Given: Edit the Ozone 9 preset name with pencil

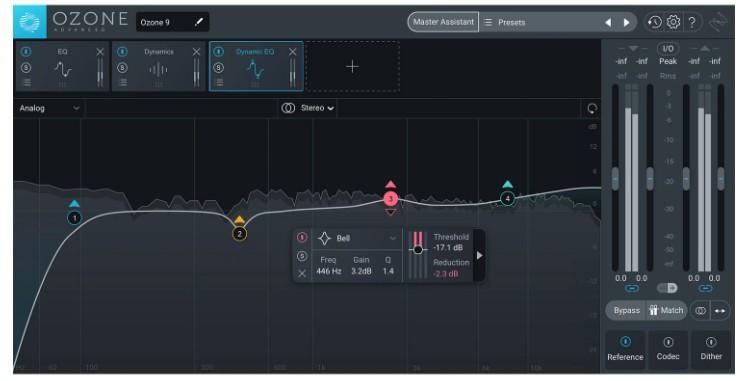Looking at the screenshot, I should 199,22.
